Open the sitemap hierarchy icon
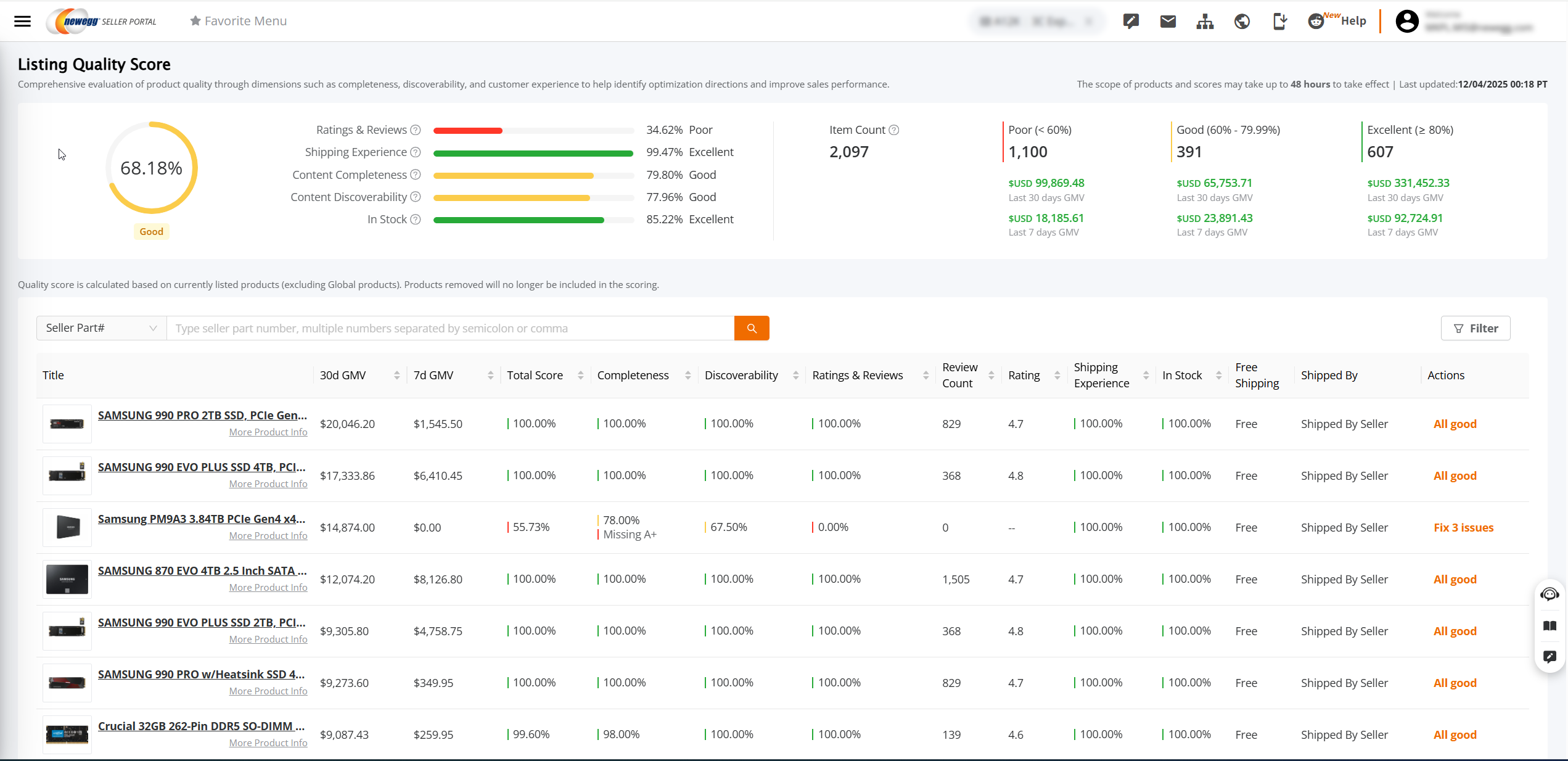Image resolution: width=1568 pixels, height=761 pixels. pos(1205,22)
